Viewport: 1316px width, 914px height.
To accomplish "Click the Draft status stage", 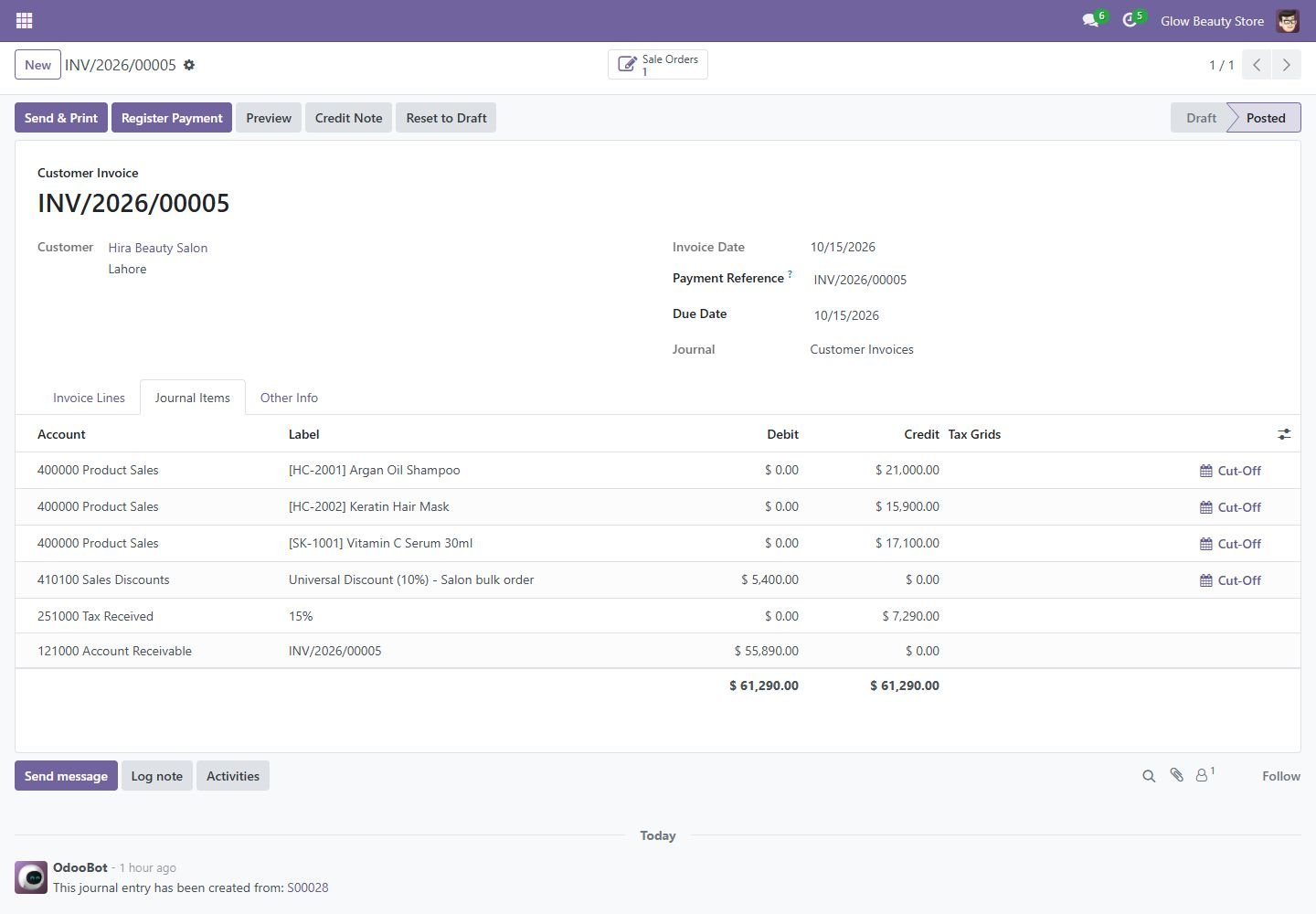I will pyautogui.click(x=1201, y=118).
